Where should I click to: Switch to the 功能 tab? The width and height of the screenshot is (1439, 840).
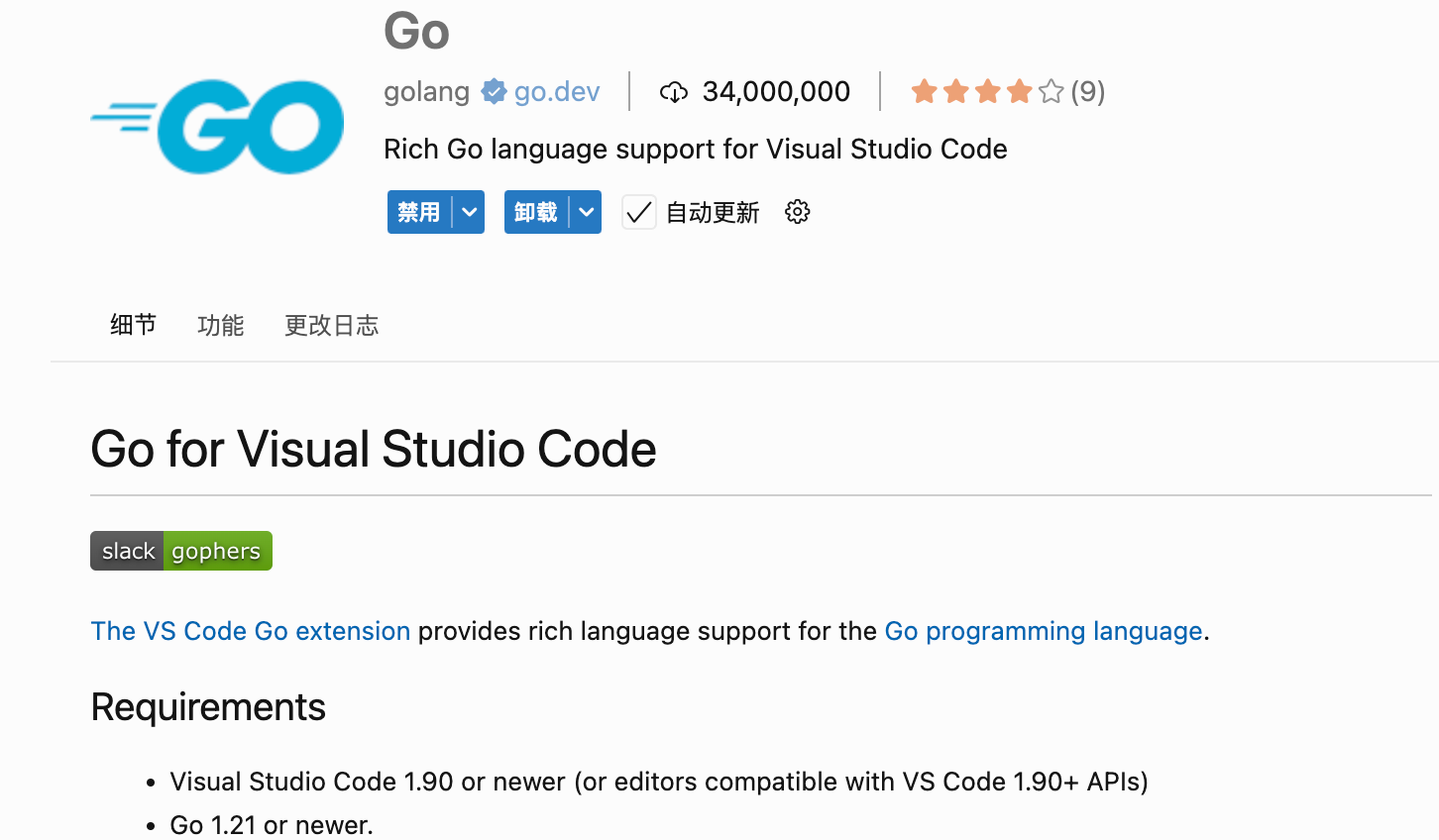click(x=220, y=325)
